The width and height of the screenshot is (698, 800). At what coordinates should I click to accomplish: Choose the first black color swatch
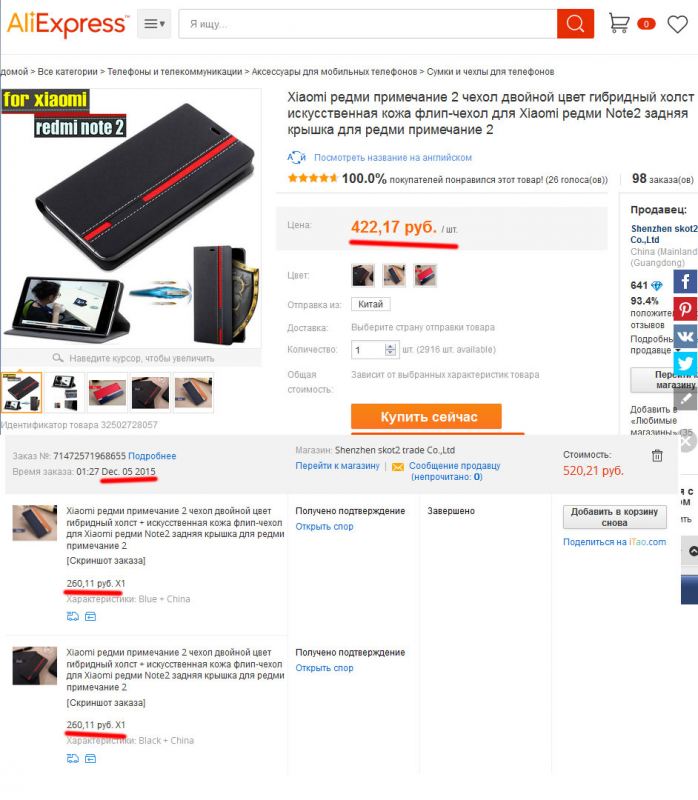(x=363, y=276)
